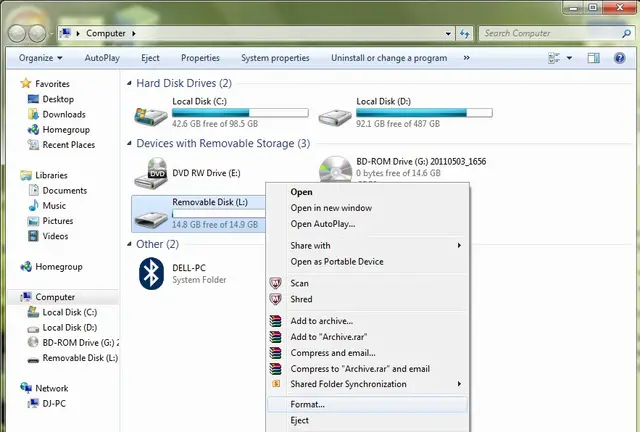This screenshot has width=640, height=432.
Task: Open the Help question mark icon
Action: coord(619,58)
